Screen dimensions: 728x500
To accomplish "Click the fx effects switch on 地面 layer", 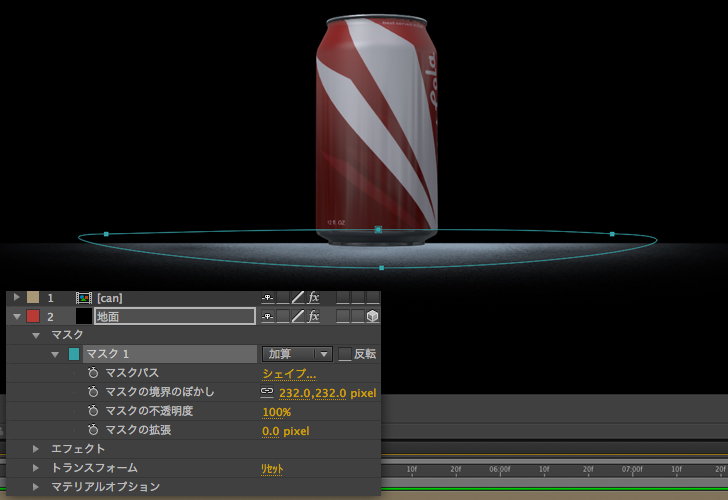I will 313,316.
